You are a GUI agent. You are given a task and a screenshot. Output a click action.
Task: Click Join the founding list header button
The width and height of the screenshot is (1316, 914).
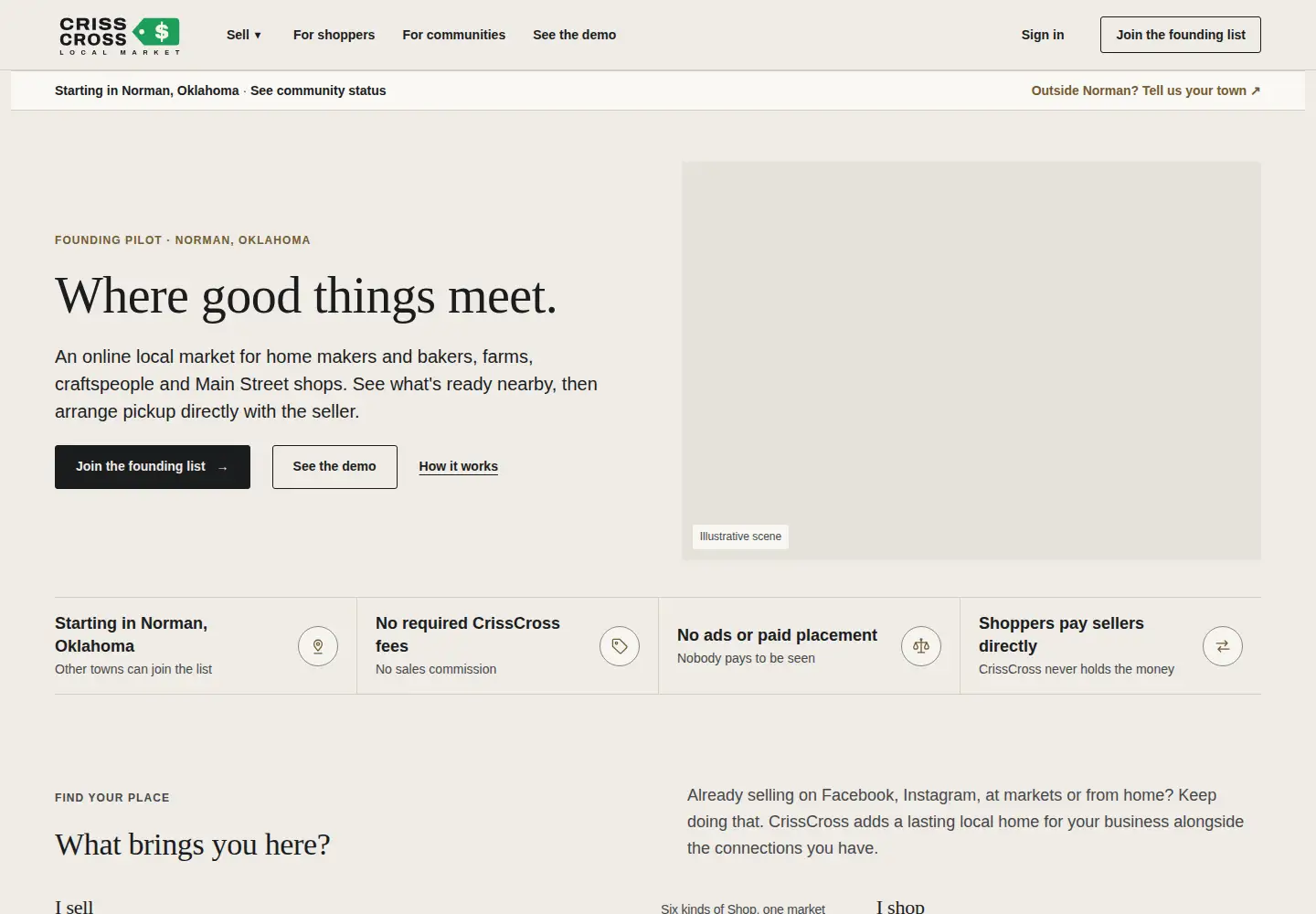pyautogui.click(x=1181, y=35)
